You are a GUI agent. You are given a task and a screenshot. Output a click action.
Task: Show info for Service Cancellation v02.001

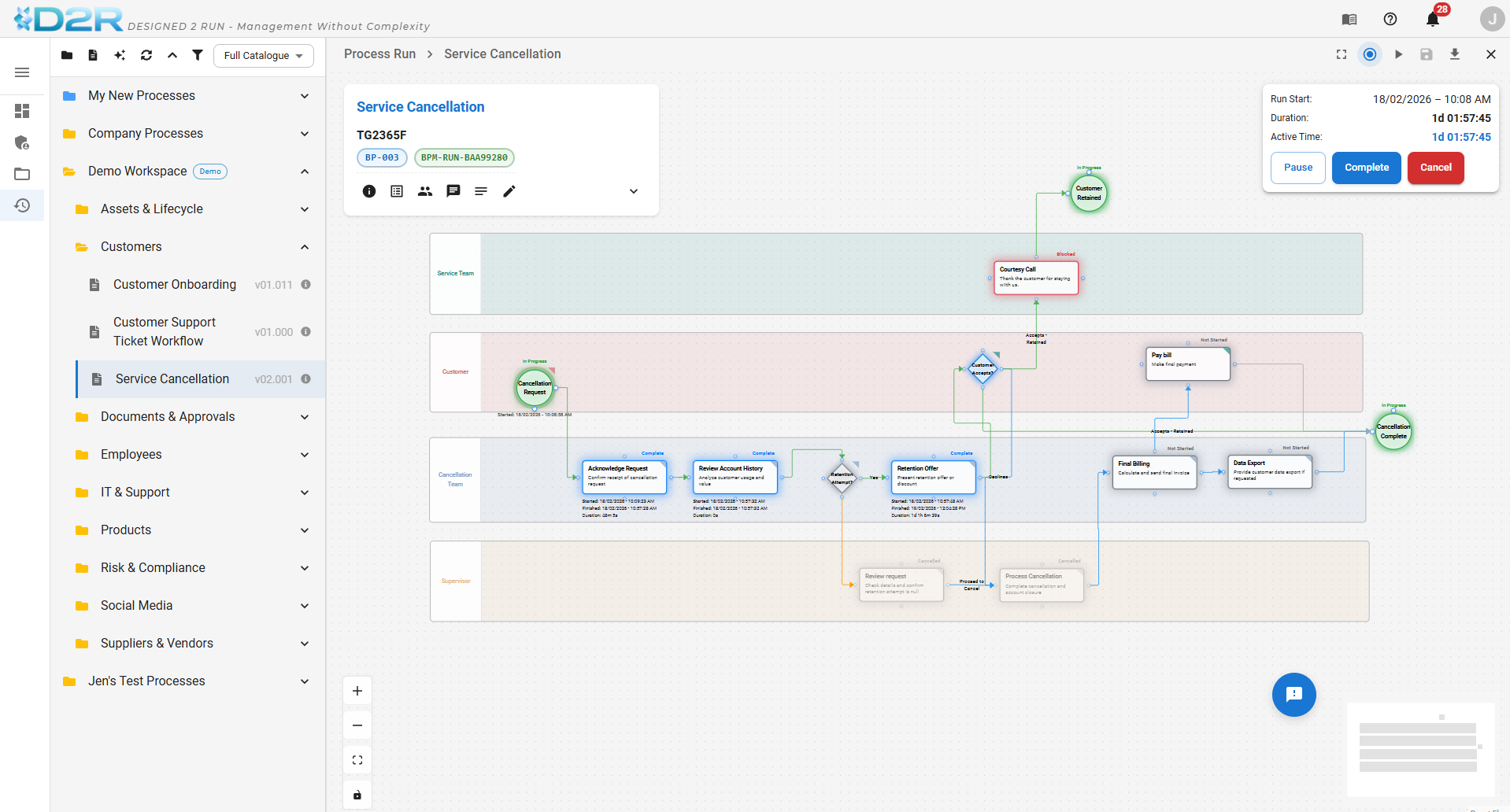[306, 379]
